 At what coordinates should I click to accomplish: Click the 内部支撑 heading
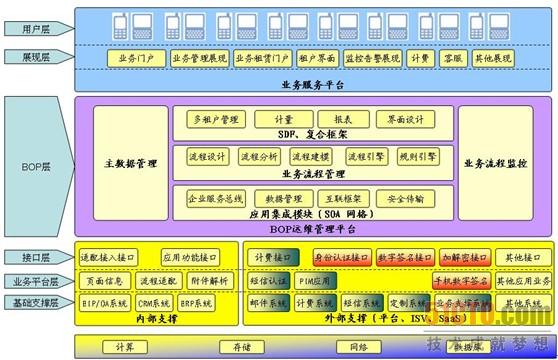pos(157,319)
